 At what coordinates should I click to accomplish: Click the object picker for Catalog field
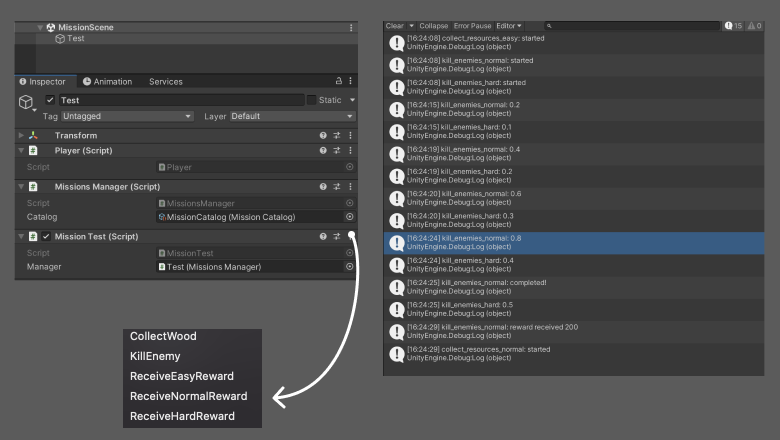[349, 216]
